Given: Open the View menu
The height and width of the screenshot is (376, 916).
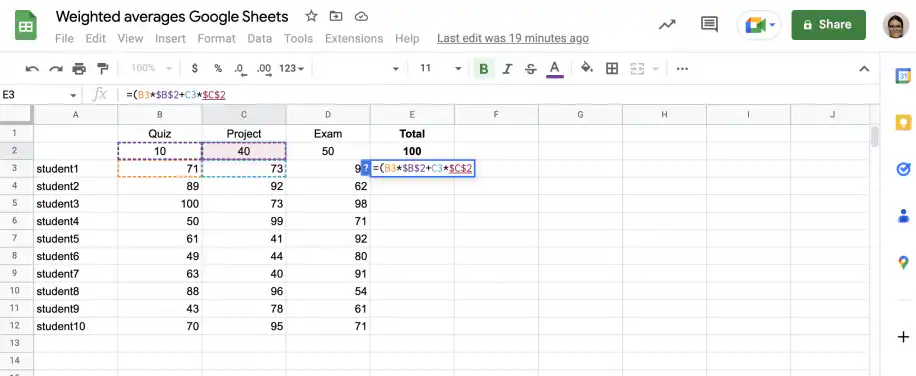Looking at the screenshot, I should [x=130, y=39].
